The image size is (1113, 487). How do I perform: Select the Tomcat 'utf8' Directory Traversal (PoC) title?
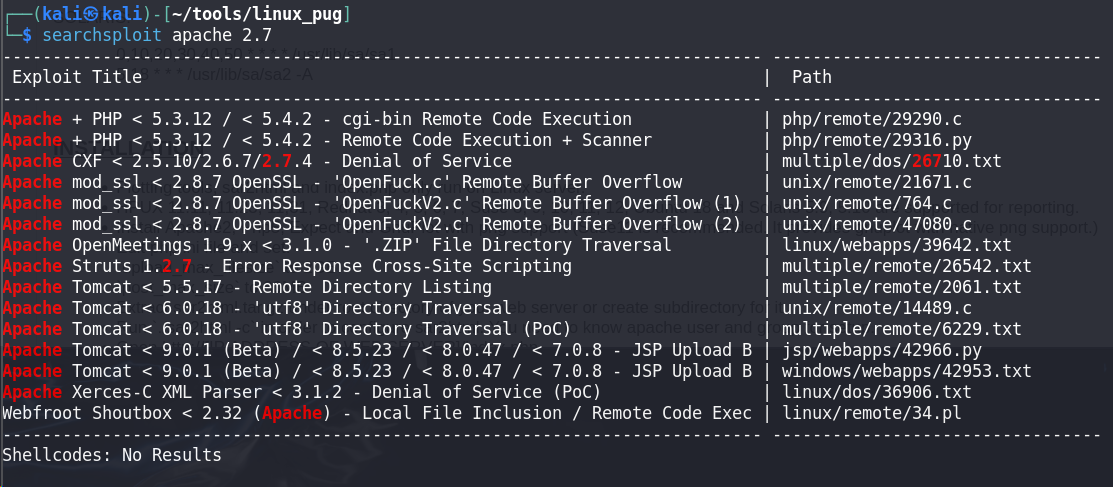point(287,329)
